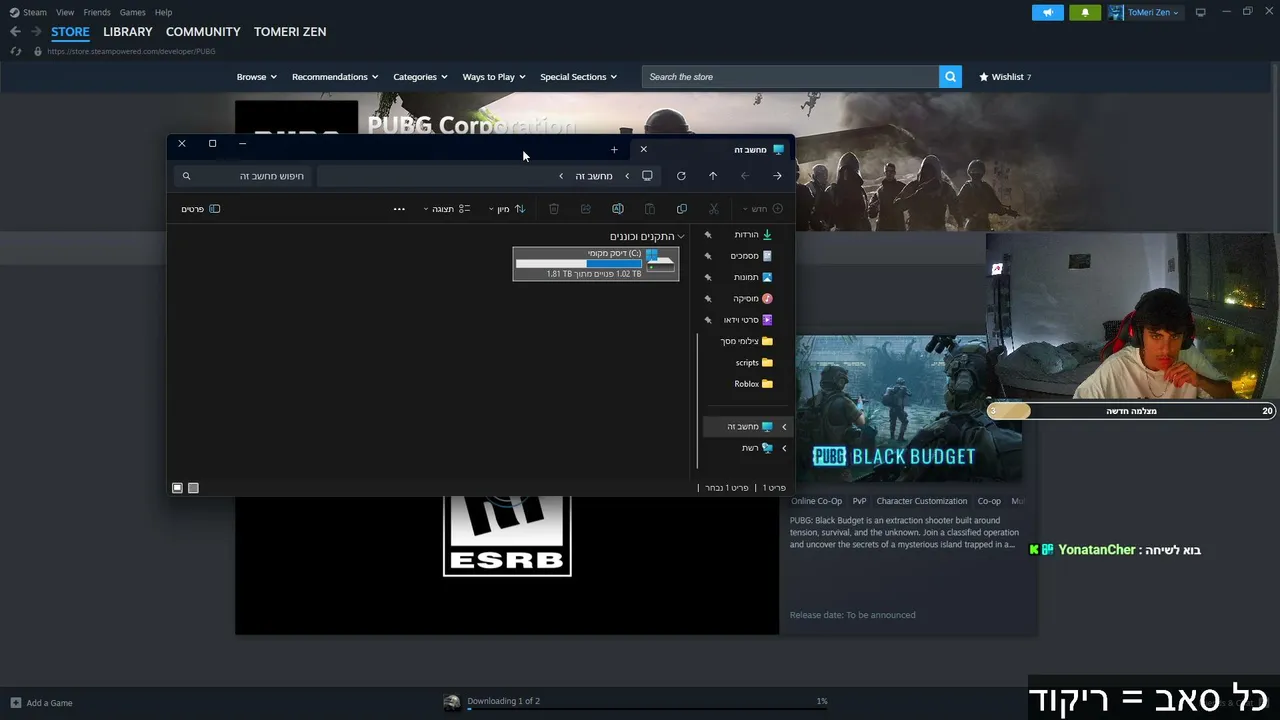Unpin מוסיקה from quick access

[x=708, y=299]
